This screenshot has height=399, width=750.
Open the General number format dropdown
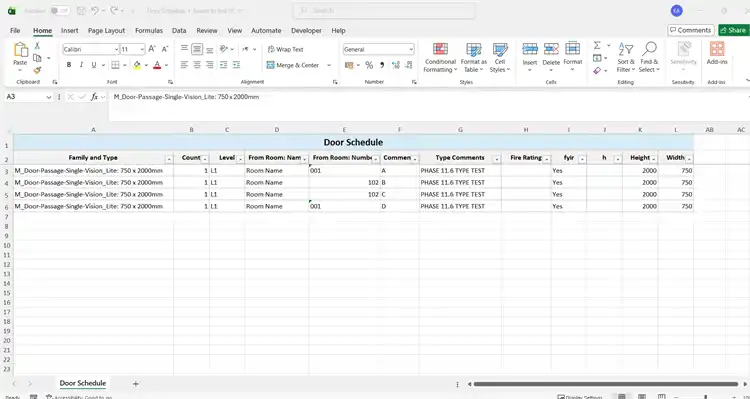click(x=411, y=49)
